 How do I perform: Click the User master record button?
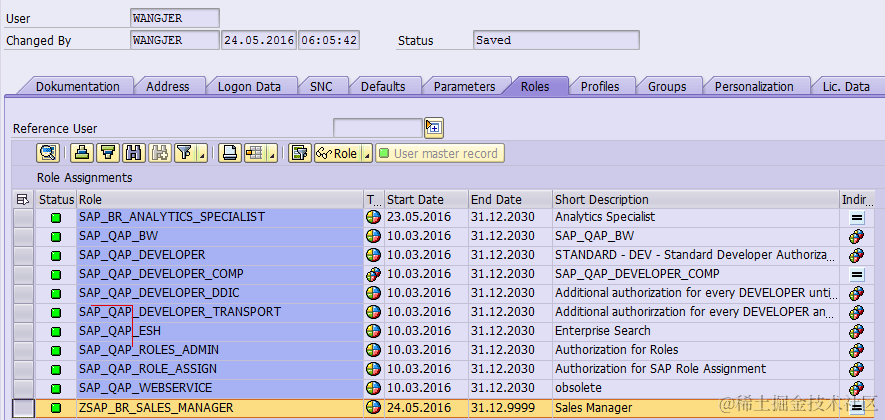coord(440,153)
